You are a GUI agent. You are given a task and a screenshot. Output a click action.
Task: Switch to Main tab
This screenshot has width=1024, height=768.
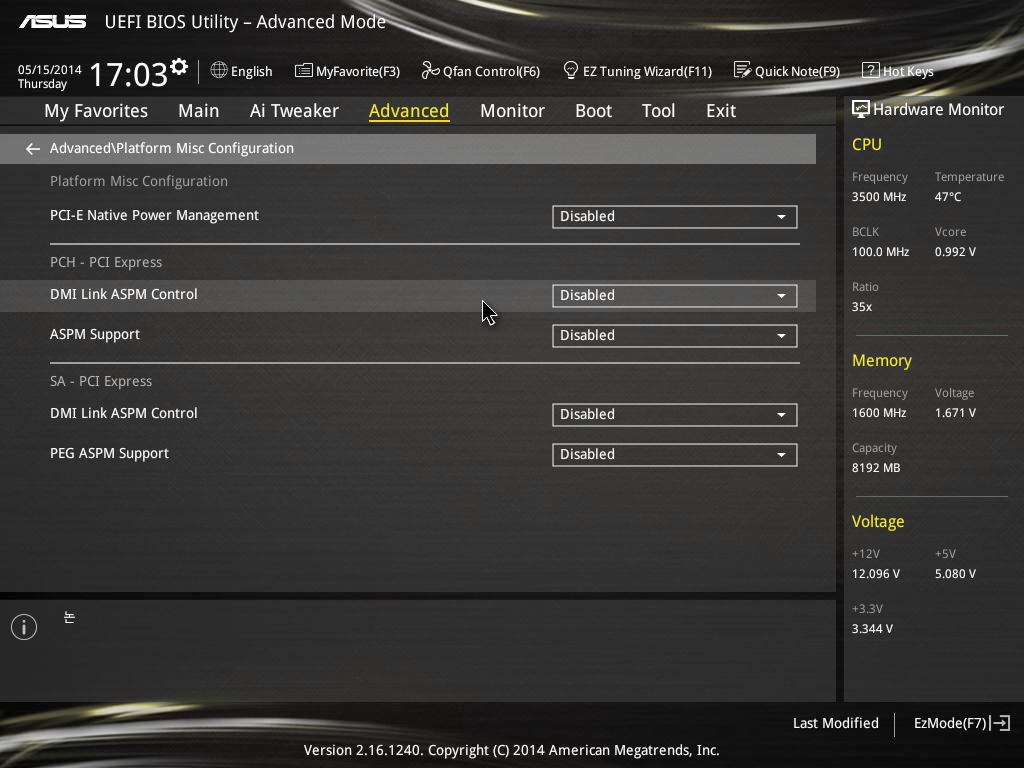pyautogui.click(x=199, y=111)
